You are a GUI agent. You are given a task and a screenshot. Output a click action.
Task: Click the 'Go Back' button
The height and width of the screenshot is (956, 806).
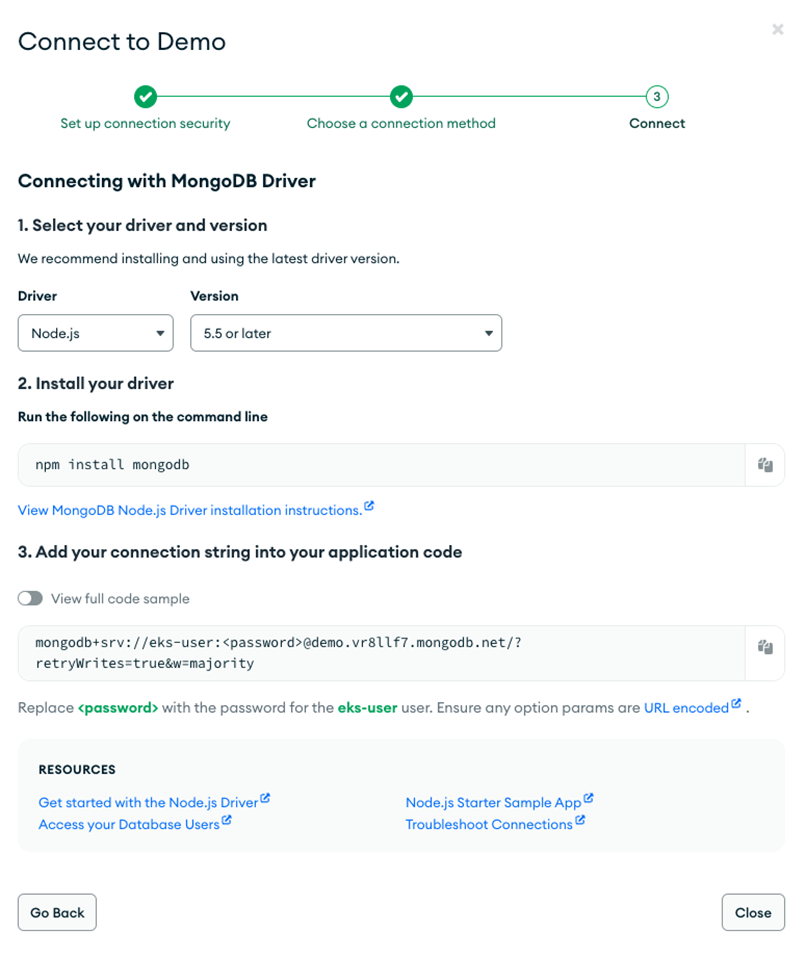pyautogui.click(x=57, y=912)
